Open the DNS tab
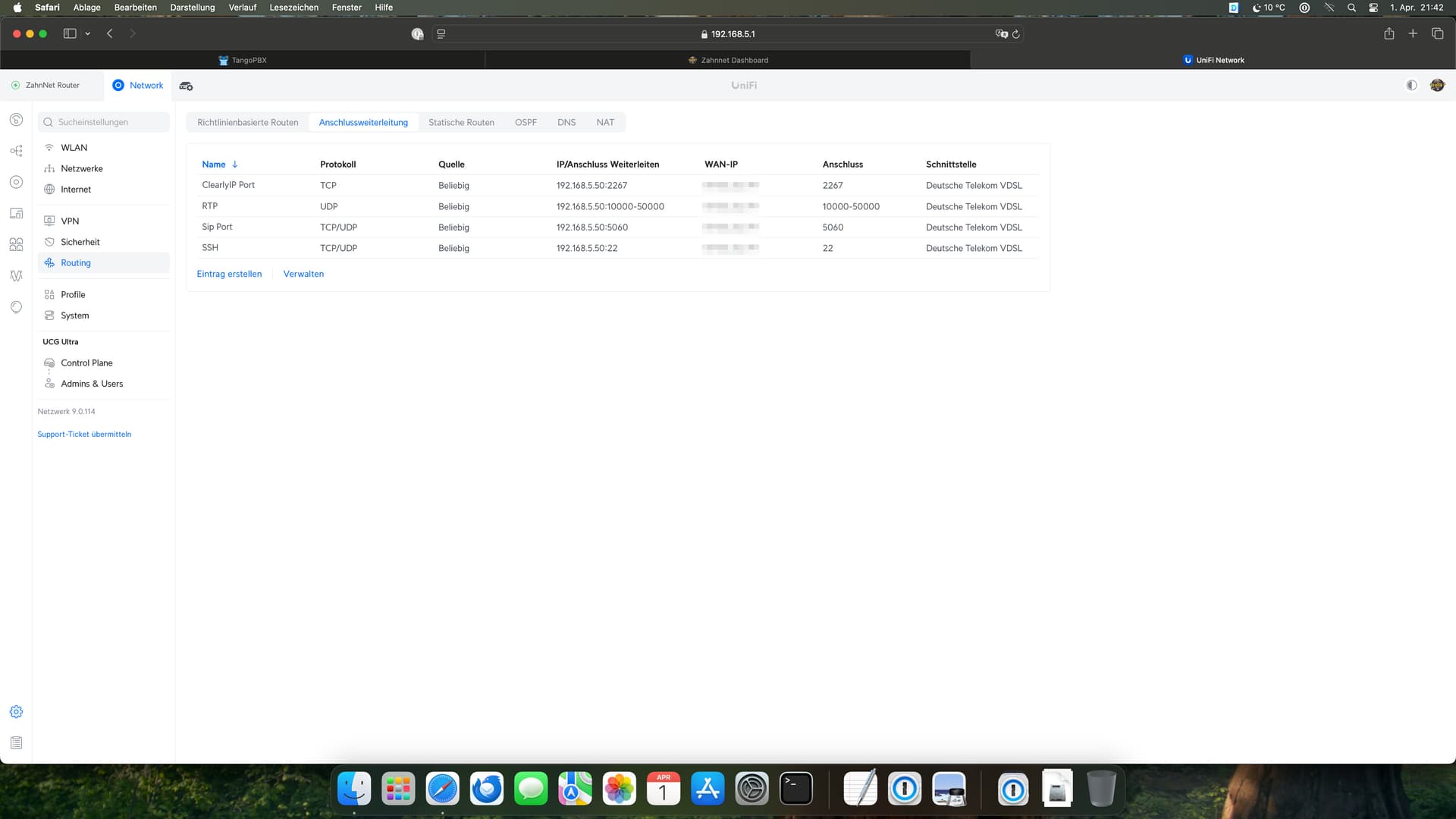This screenshot has width=1456, height=819. (566, 122)
